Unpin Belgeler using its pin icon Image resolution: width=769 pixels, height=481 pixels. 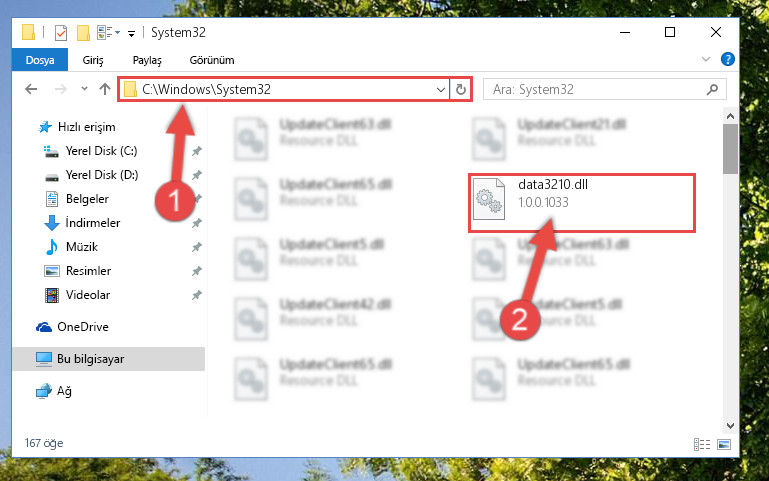[x=197, y=199]
